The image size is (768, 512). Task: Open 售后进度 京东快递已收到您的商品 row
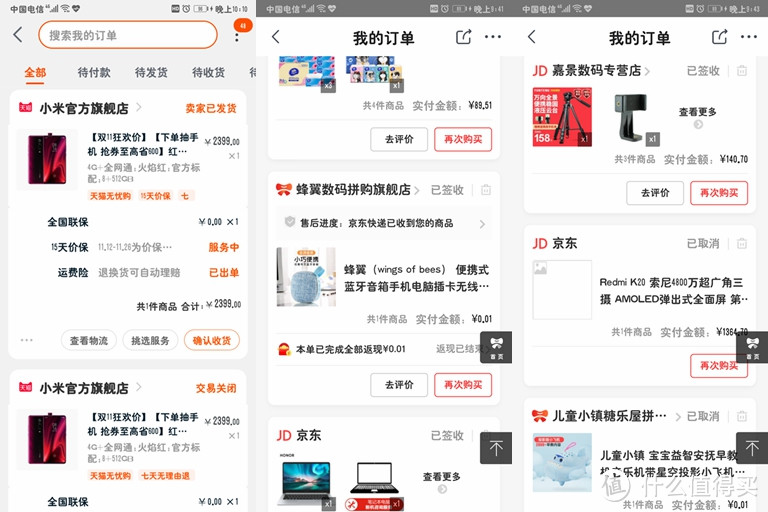point(384,223)
